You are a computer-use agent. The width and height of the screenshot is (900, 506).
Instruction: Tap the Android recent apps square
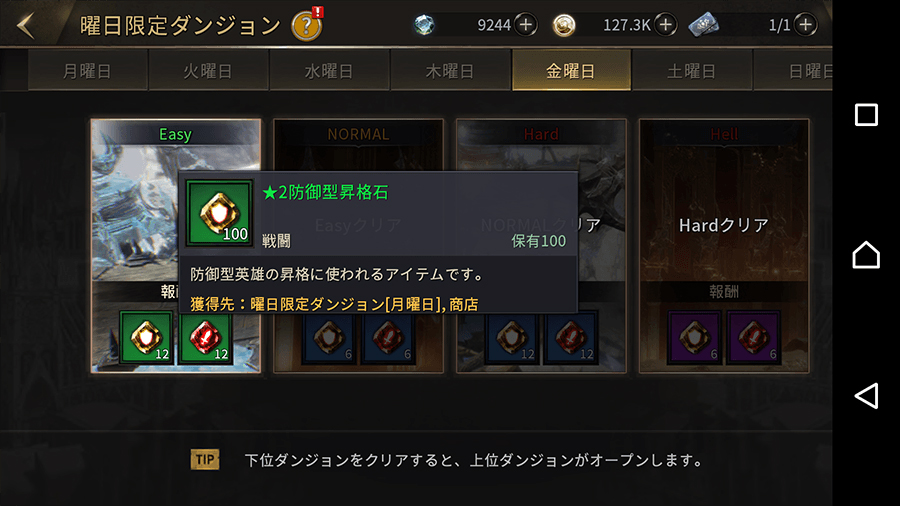pos(866,115)
